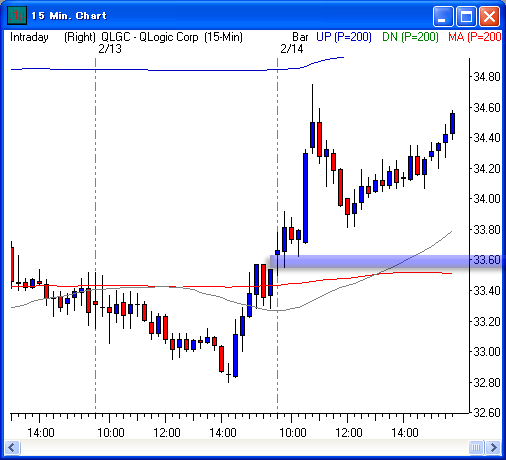Click the Intraday label
The image size is (506, 460).
click(x=29, y=37)
